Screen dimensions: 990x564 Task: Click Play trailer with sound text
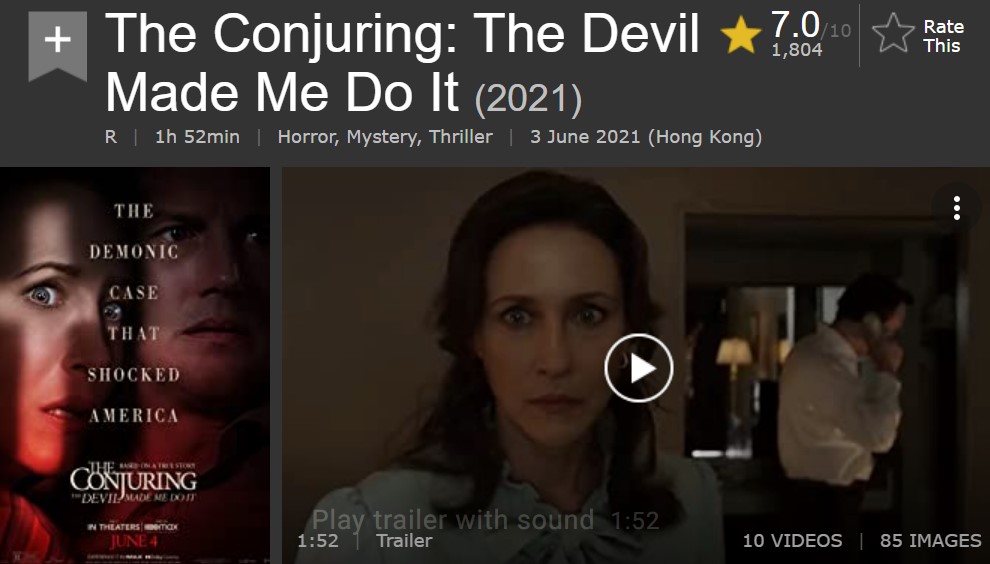453,520
